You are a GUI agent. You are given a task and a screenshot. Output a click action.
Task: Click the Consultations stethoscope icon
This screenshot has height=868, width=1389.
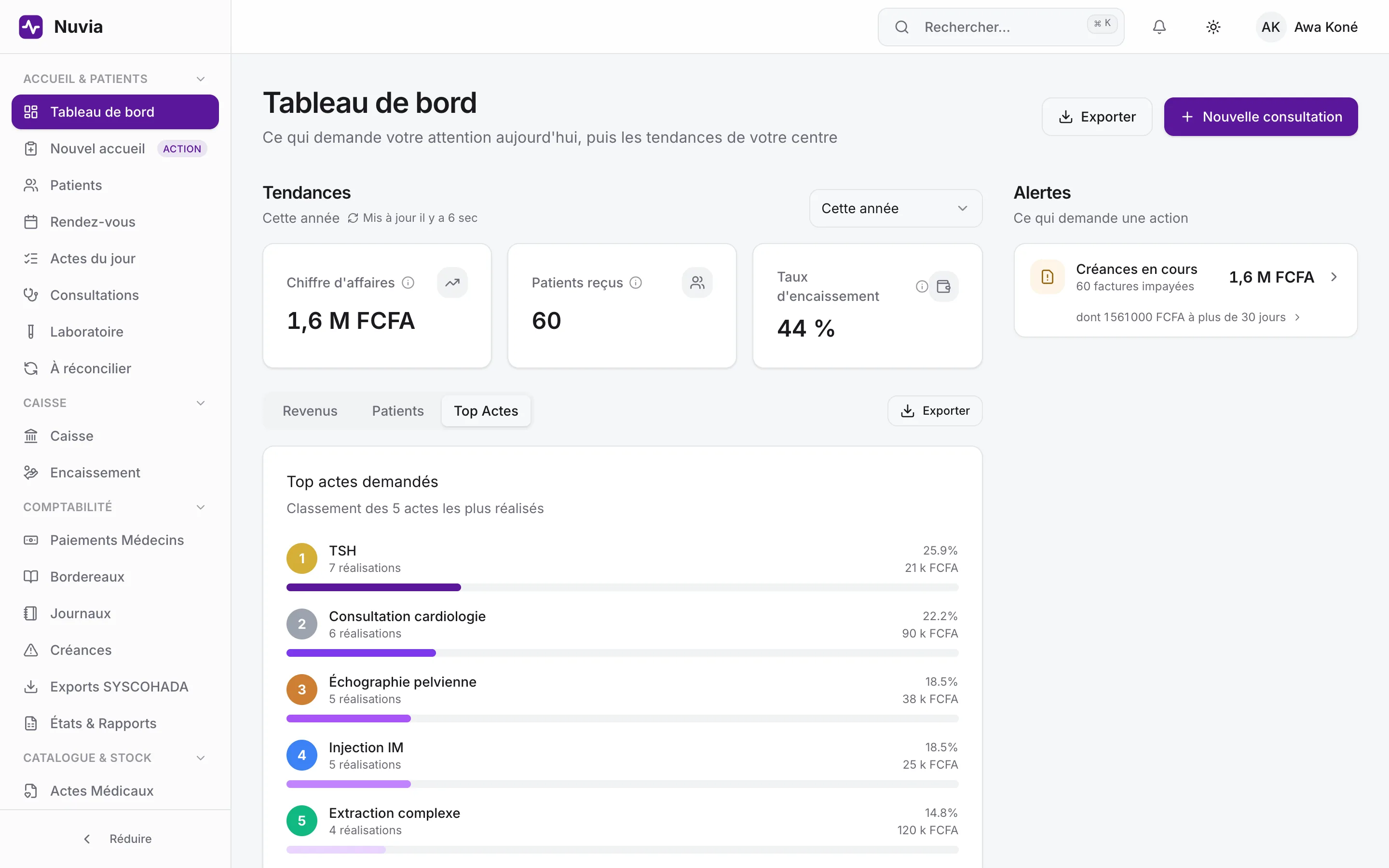31,295
